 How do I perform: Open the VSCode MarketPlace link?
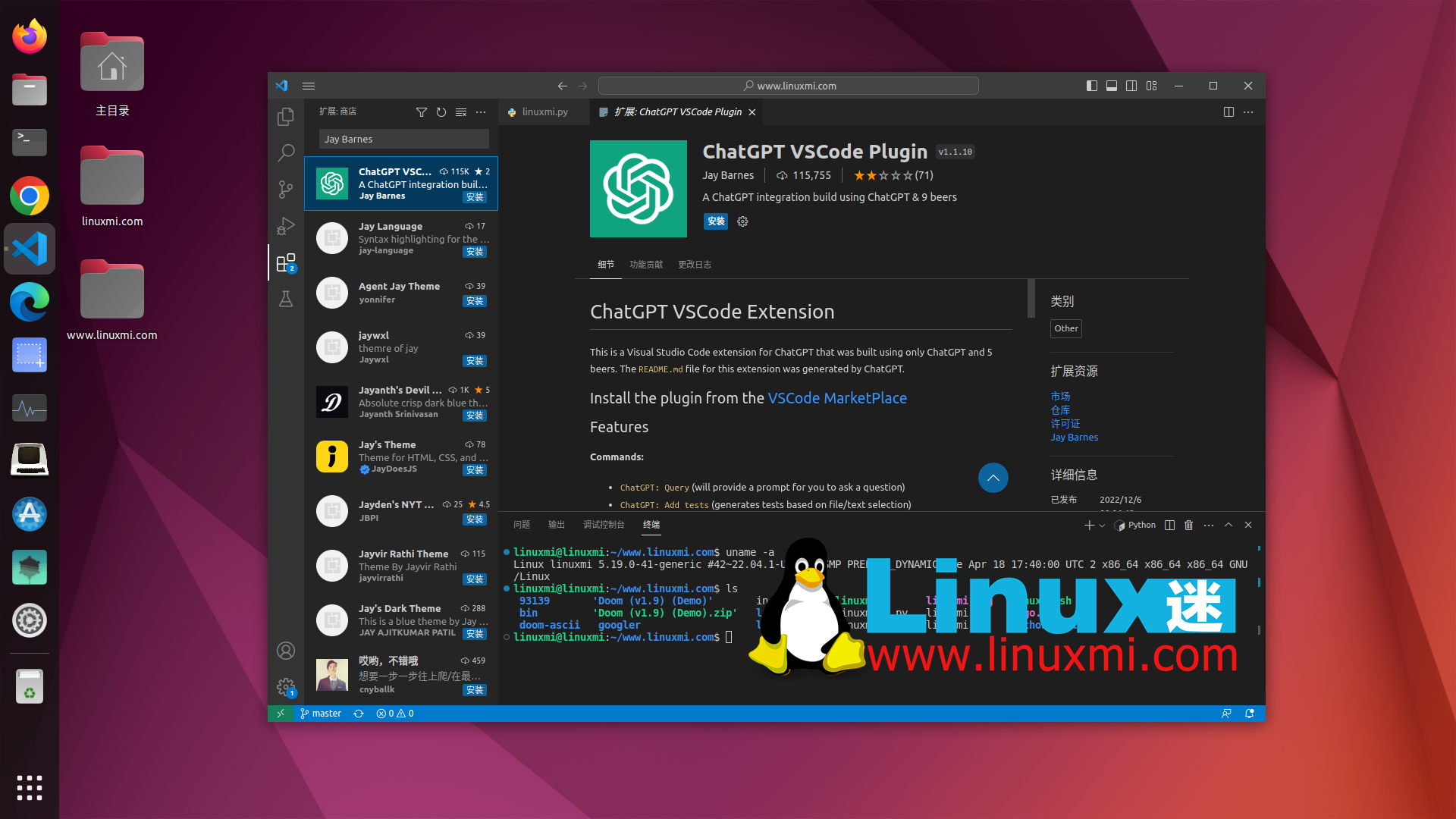[x=837, y=398]
